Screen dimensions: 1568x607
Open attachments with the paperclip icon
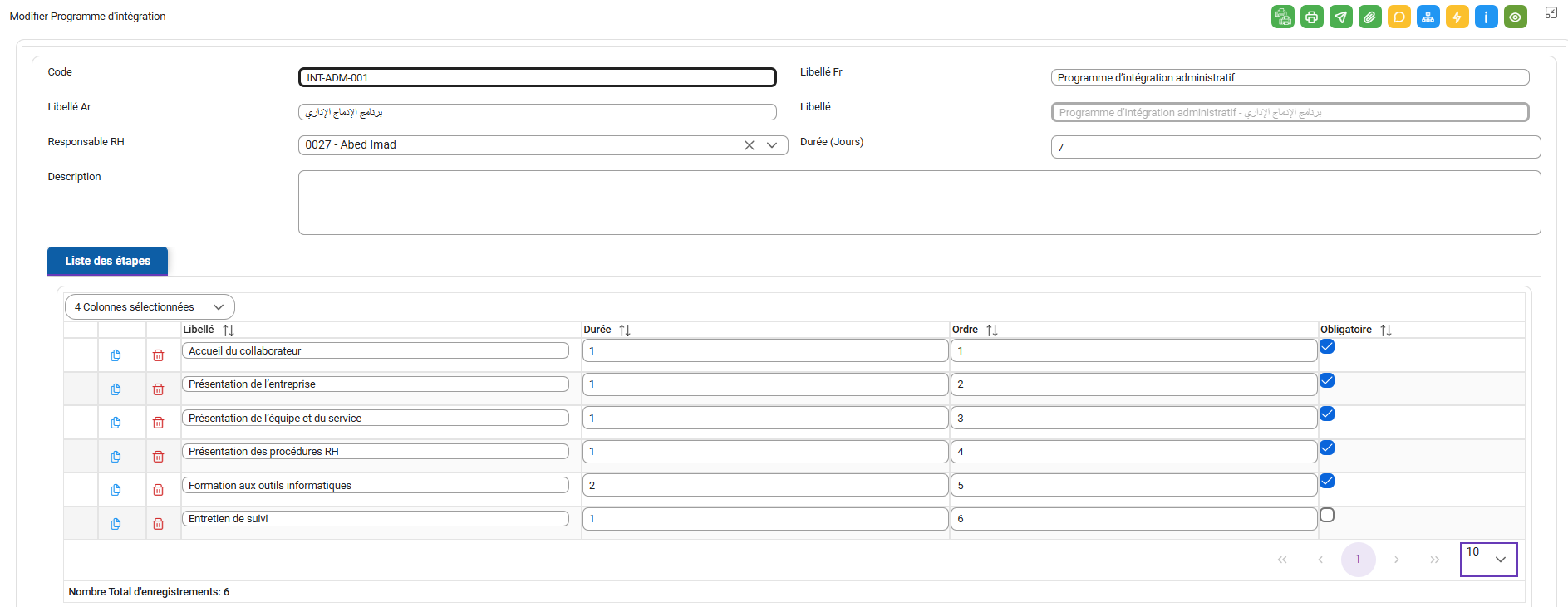pyautogui.click(x=1369, y=17)
